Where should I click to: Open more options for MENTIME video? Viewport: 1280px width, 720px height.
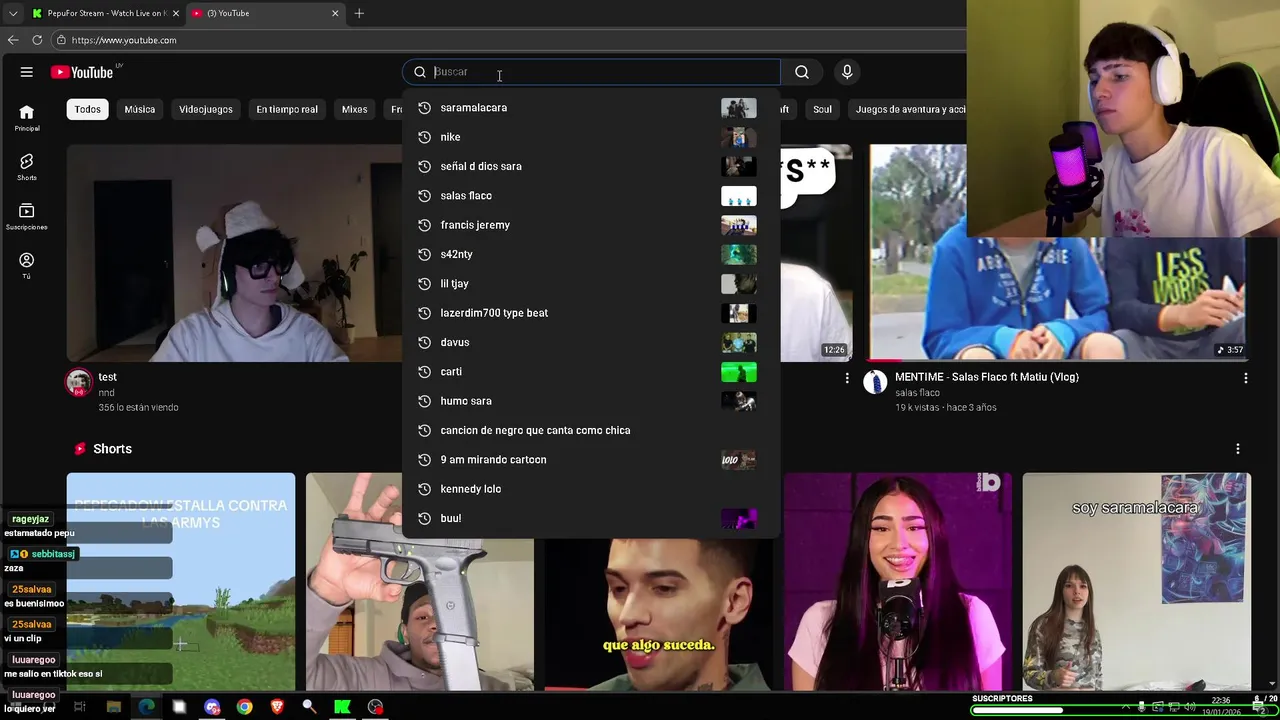point(1245,378)
